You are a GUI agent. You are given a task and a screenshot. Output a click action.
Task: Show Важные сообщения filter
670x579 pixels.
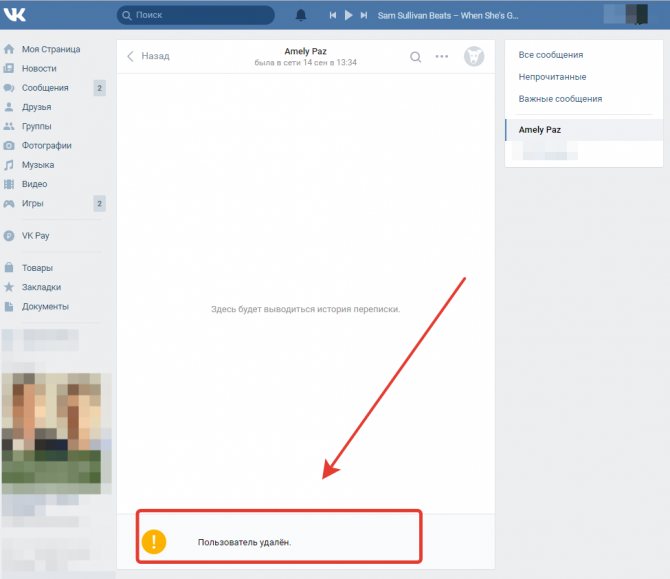point(560,99)
